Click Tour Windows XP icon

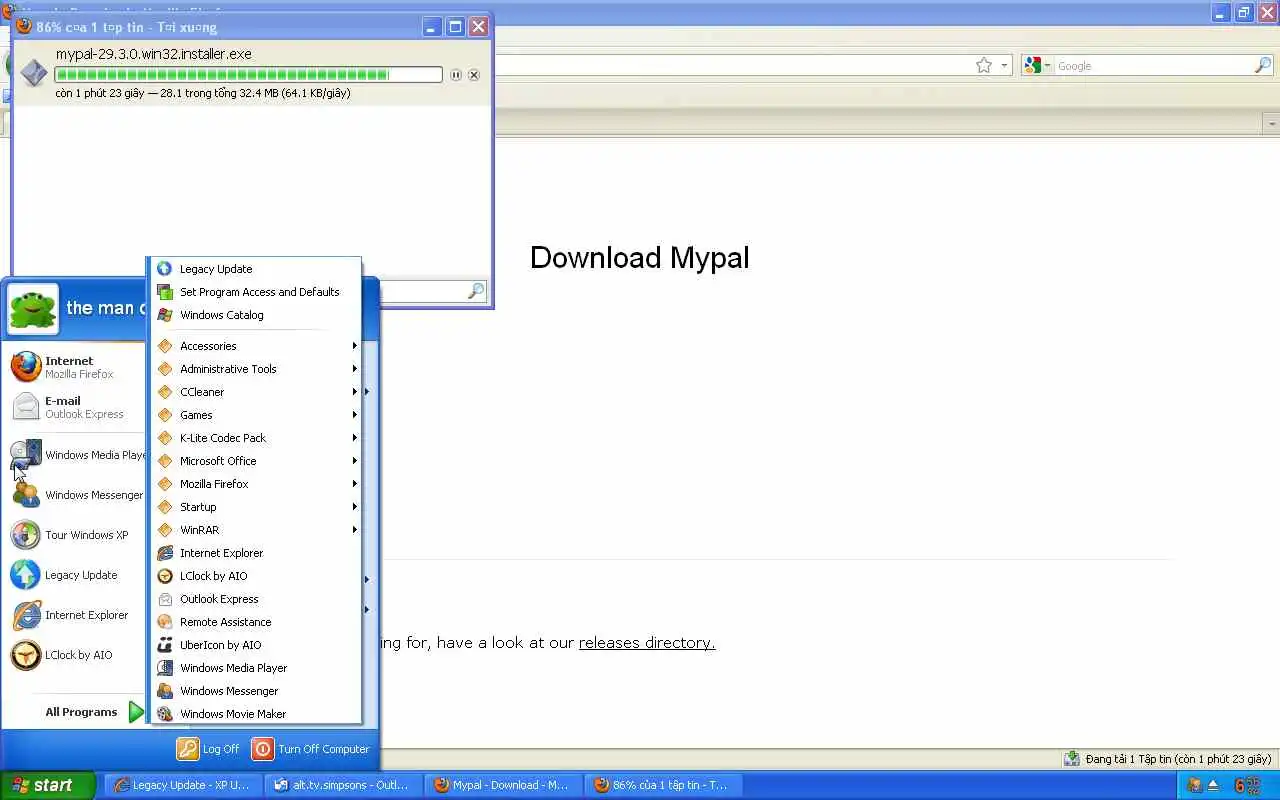[26, 535]
